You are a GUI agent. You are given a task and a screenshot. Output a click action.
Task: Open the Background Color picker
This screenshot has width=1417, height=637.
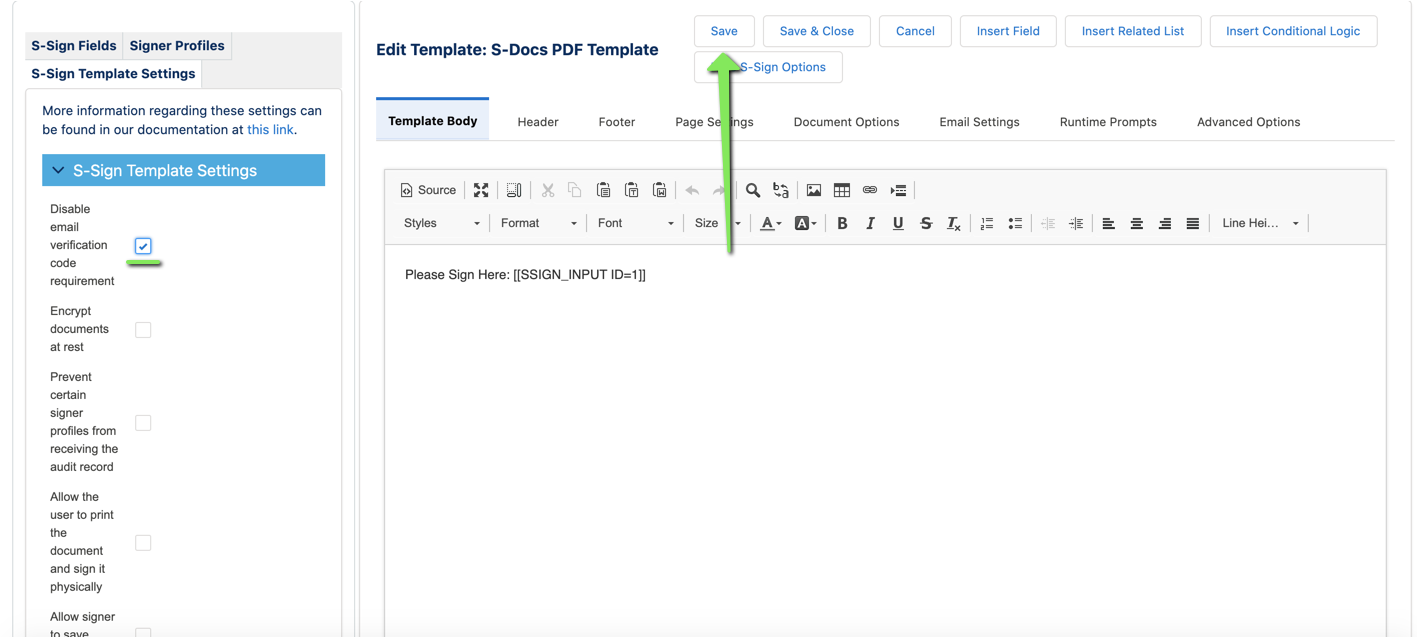(805, 223)
